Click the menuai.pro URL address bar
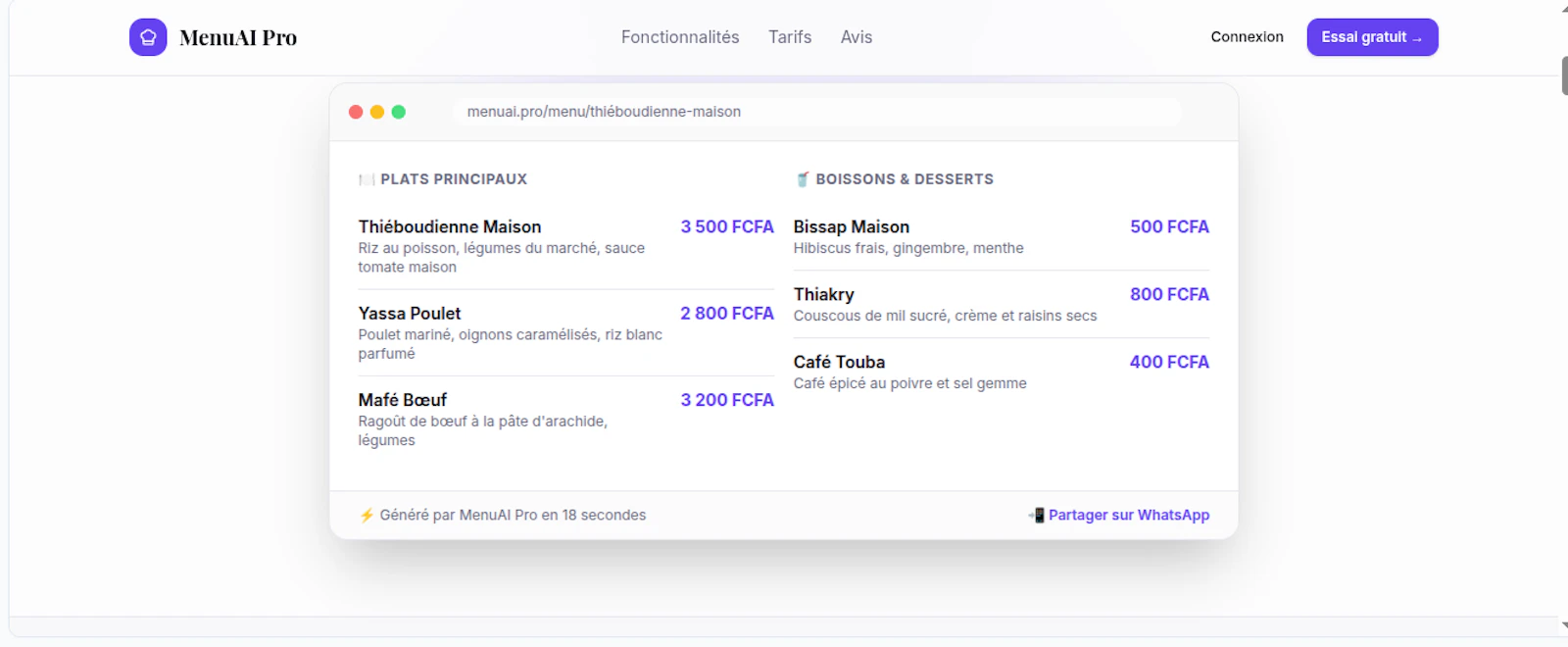 pyautogui.click(x=816, y=112)
